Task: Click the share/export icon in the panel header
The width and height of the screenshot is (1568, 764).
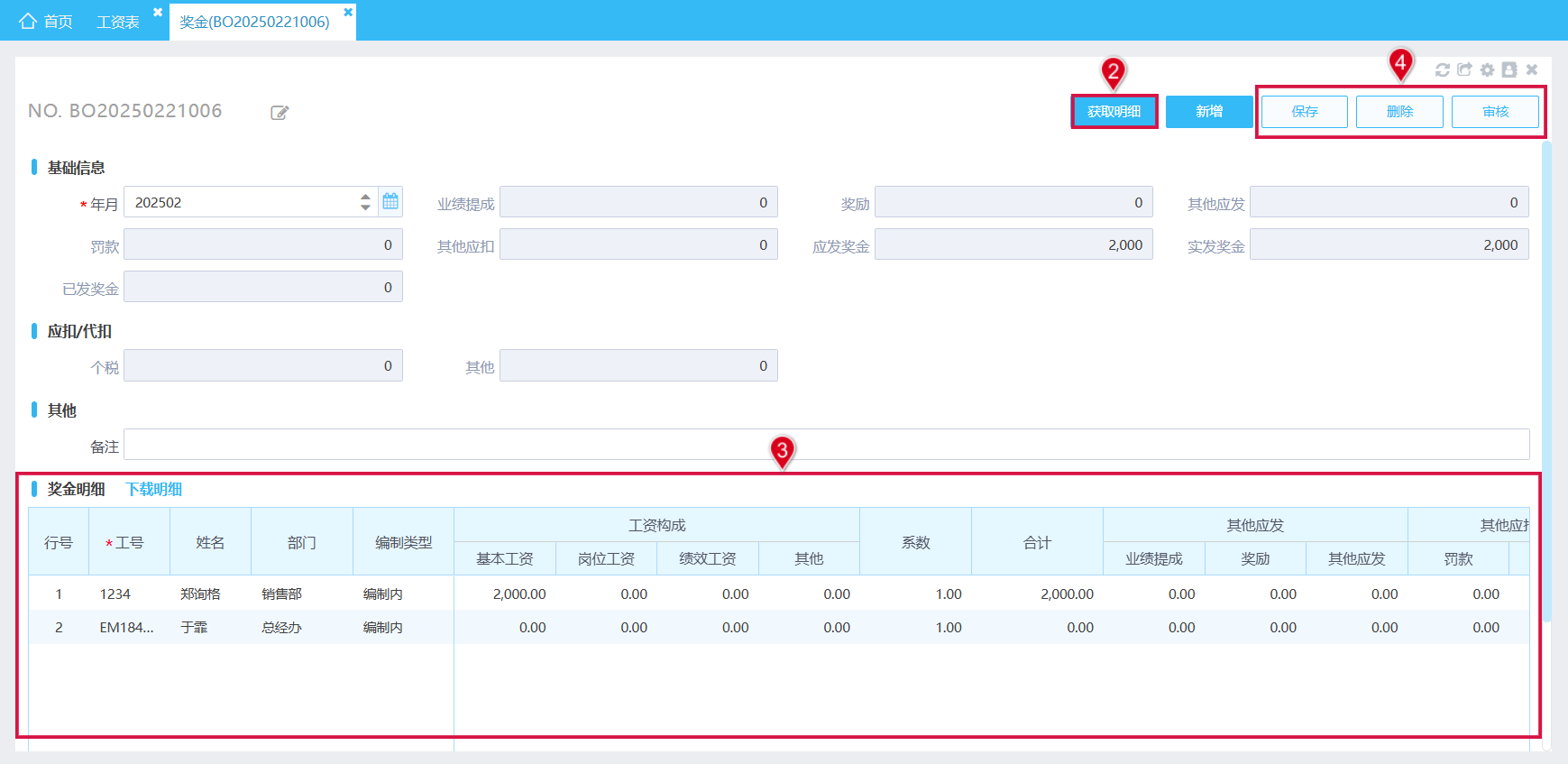Action: click(x=1464, y=69)
